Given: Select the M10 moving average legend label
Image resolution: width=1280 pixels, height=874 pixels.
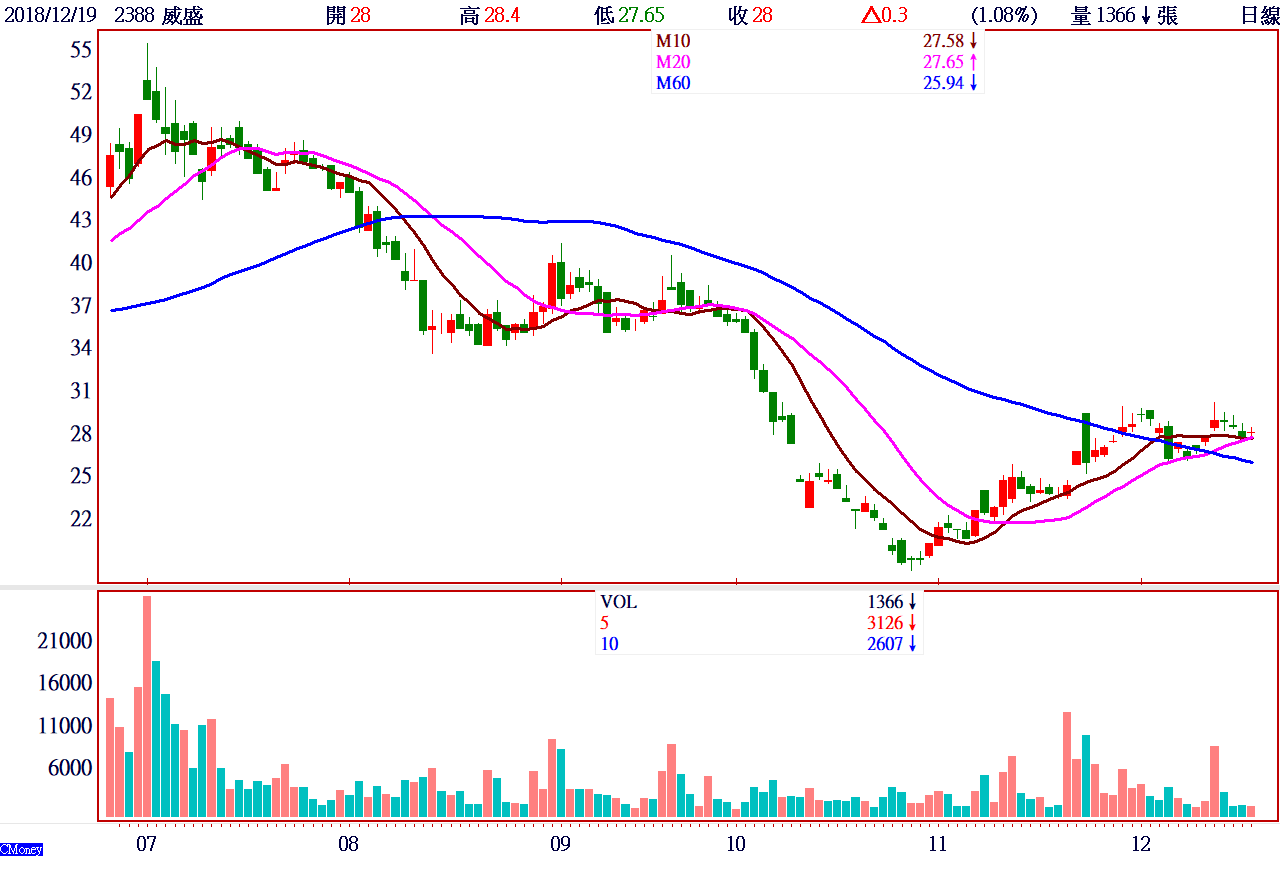Looking at the screenshot, I should tap(672, 41).
